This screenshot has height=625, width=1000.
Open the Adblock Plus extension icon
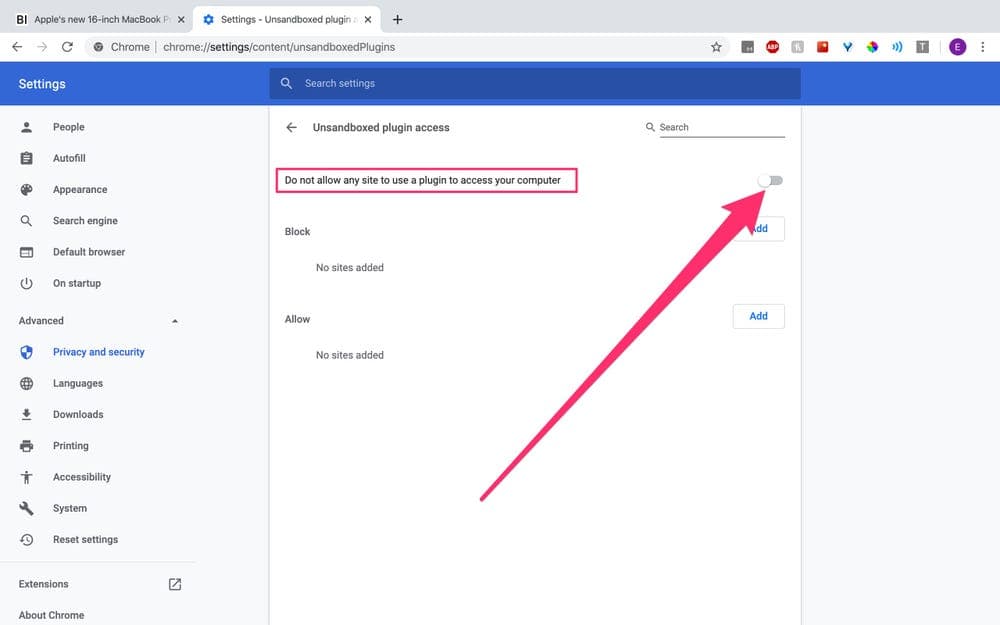click(x=772, y=47)
